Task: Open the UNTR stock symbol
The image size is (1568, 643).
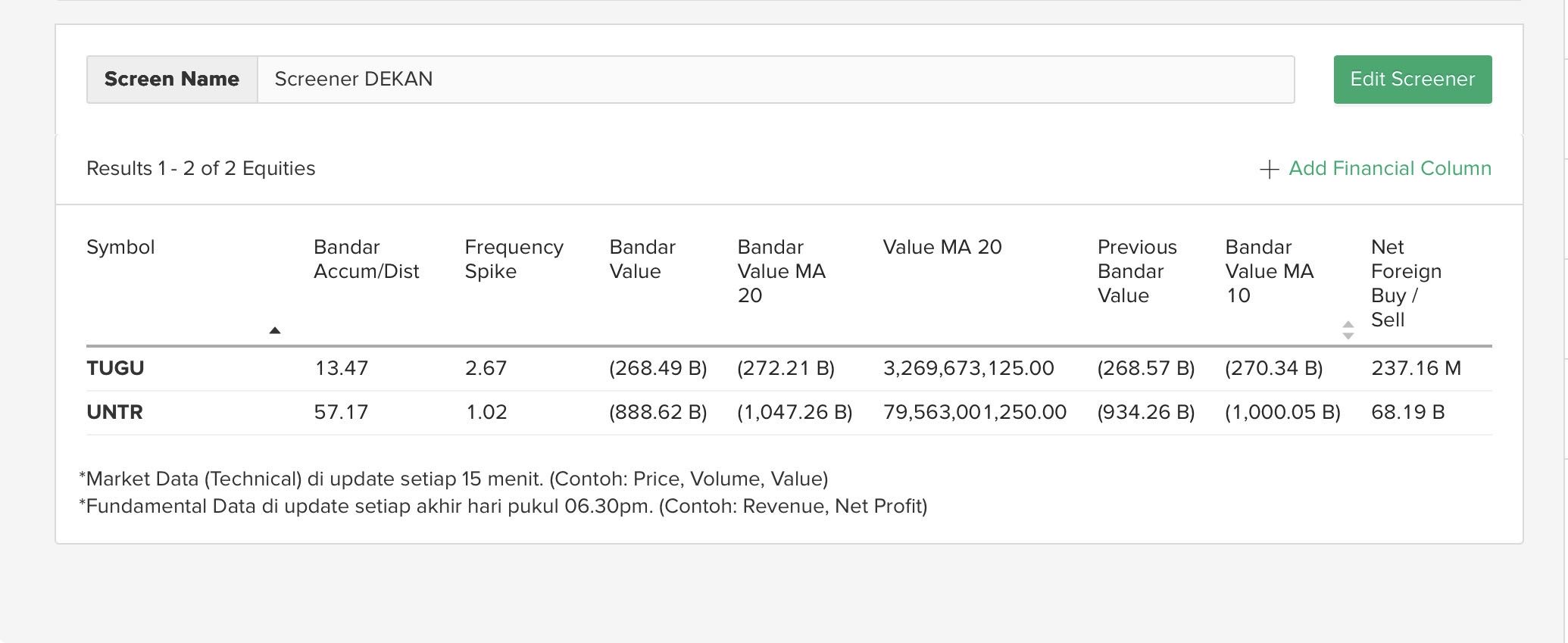Action: click(x=114, y=412)
